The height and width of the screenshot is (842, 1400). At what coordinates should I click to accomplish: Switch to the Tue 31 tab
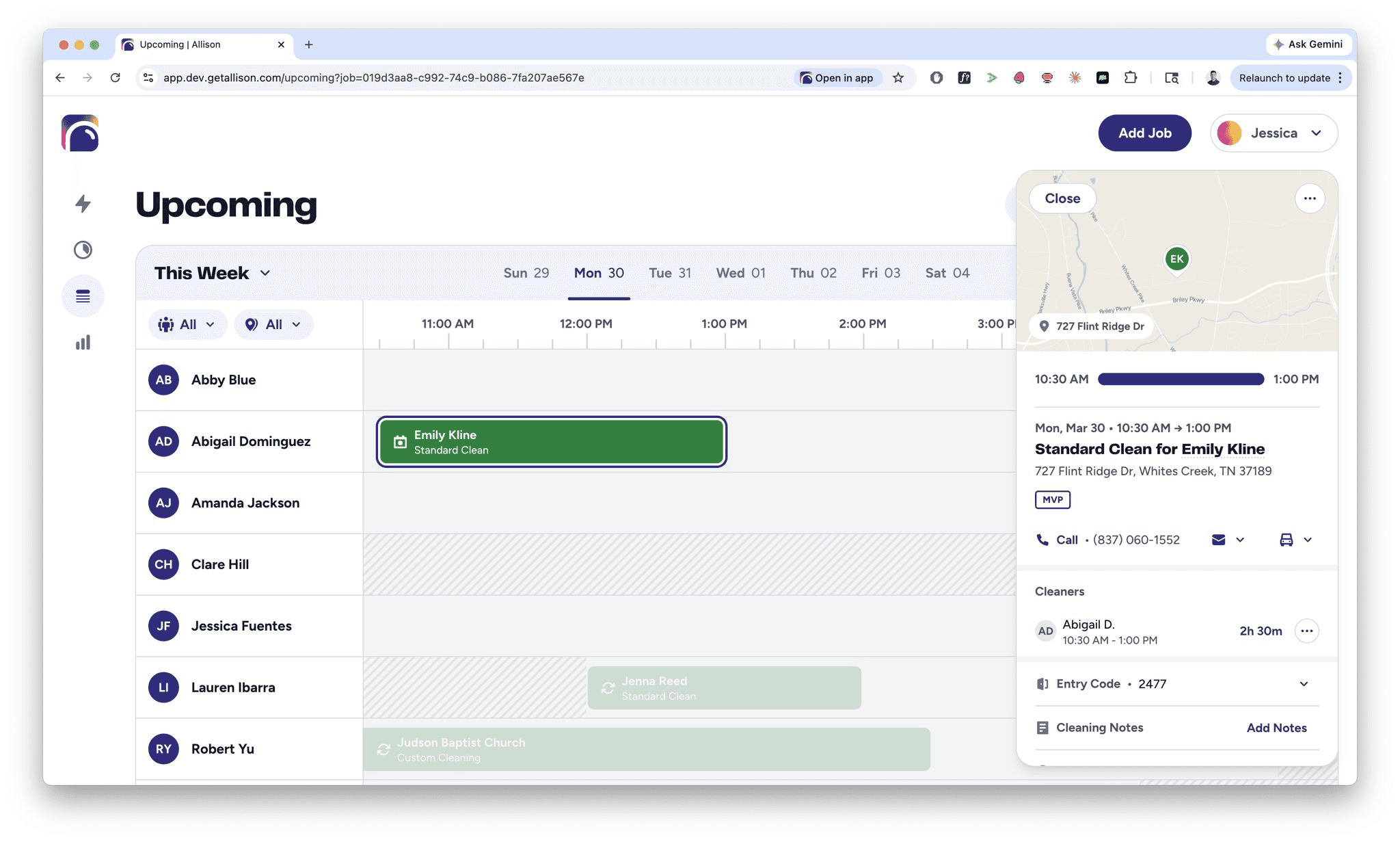(x=669, y=273)
